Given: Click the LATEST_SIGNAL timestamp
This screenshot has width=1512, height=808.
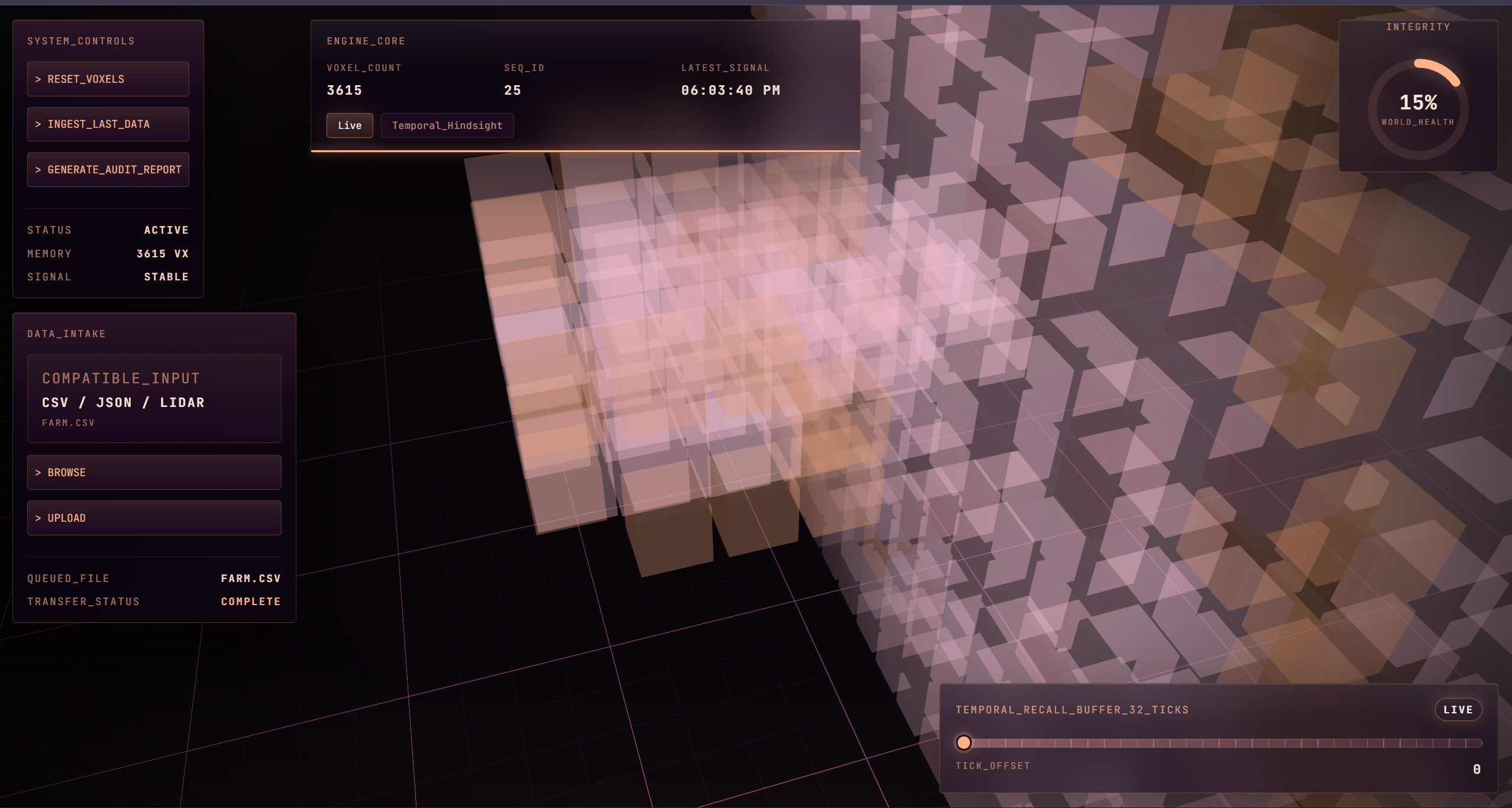Looking at the screenshot, I should pyautogui.click(x=731, y=91).
